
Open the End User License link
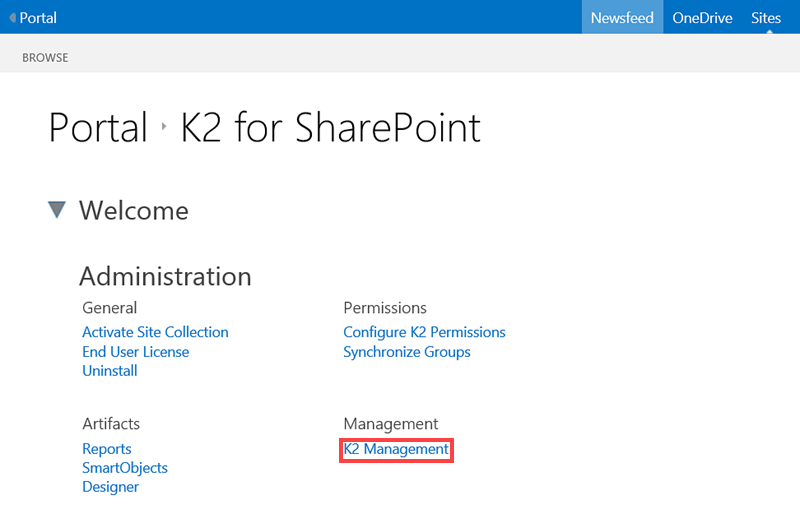[135, 352]
